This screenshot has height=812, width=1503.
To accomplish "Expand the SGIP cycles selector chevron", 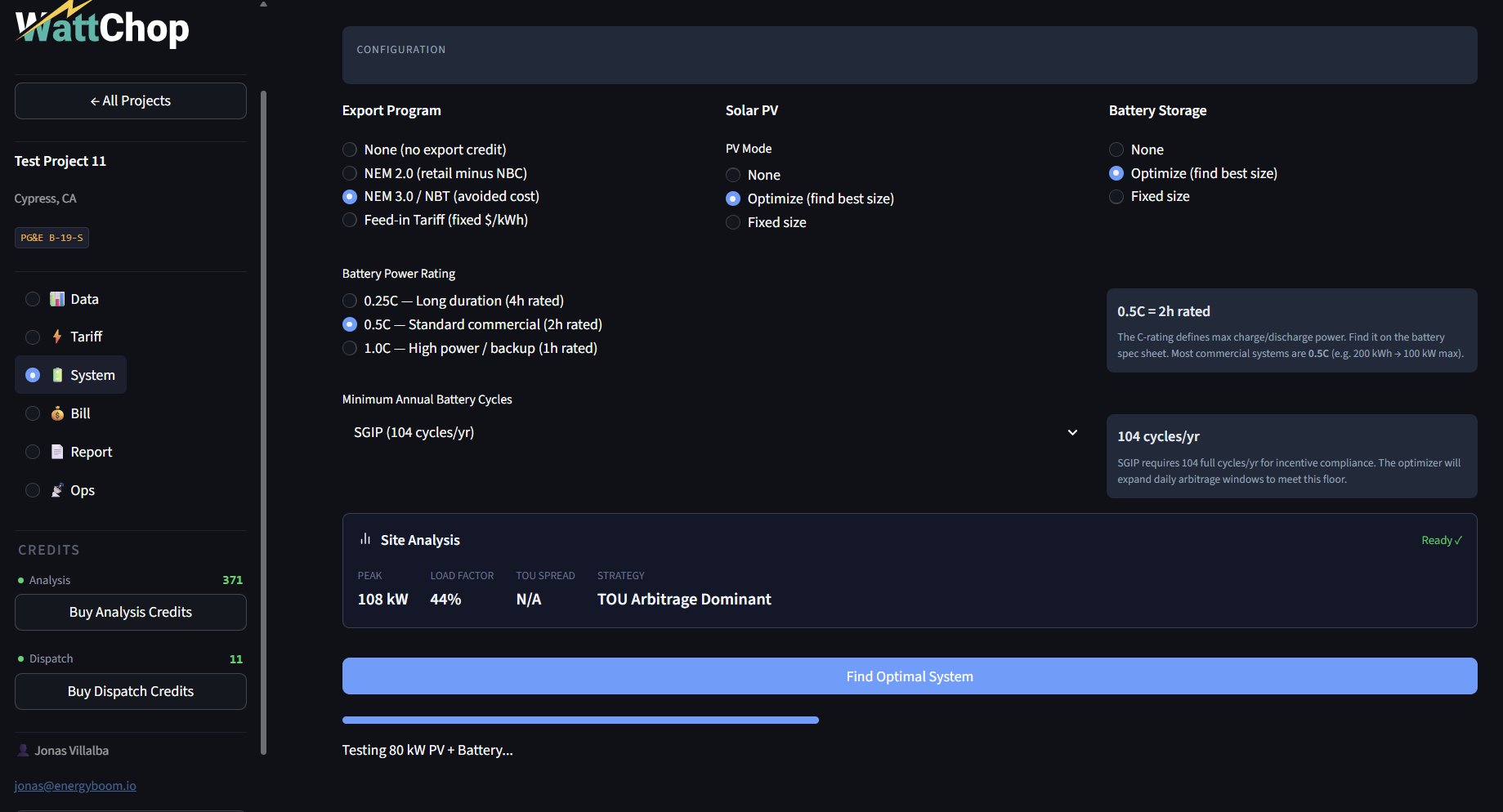I will pyautogui.click(x=1071, y=432).
